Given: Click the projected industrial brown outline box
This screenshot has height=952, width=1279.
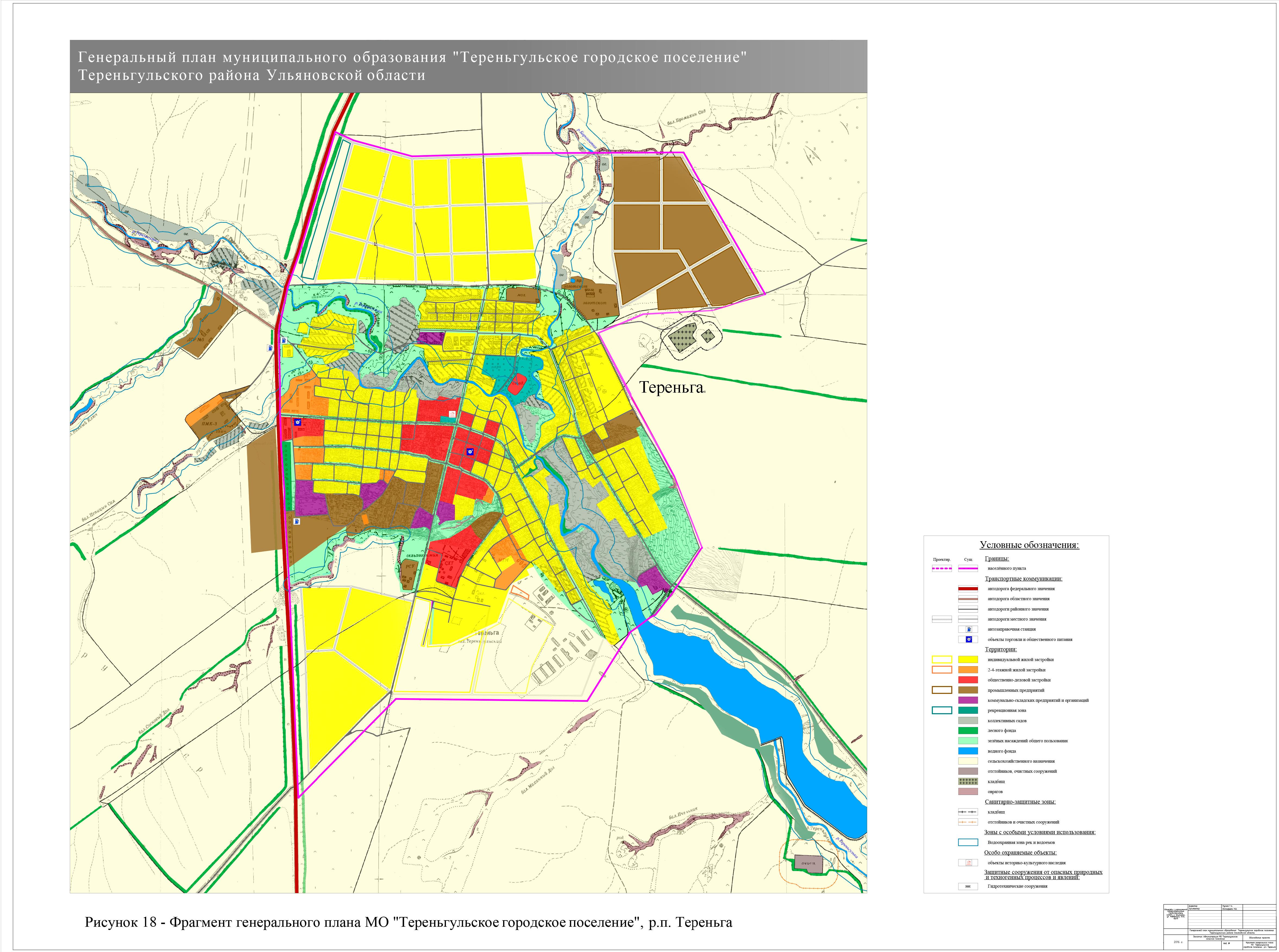Looking at the screenshot, I should (x=941, y=690).
